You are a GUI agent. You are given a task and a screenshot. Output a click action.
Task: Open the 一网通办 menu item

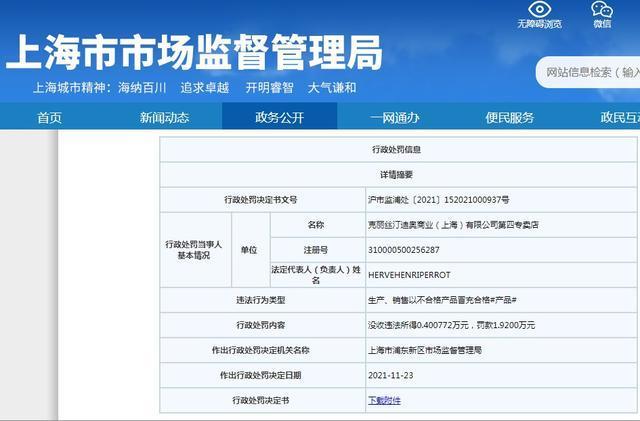coord(394,118)
